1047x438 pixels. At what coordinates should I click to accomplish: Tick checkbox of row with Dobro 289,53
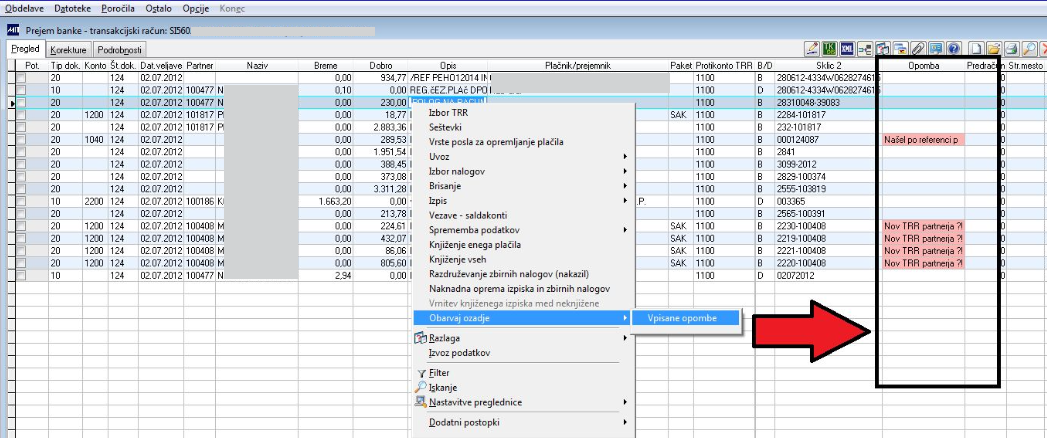click(x=21, y=140)
